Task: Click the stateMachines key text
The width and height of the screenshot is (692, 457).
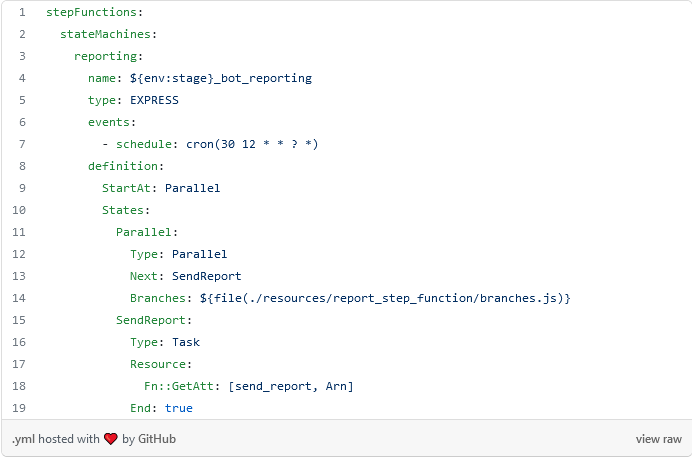Action: pos(105,34)
